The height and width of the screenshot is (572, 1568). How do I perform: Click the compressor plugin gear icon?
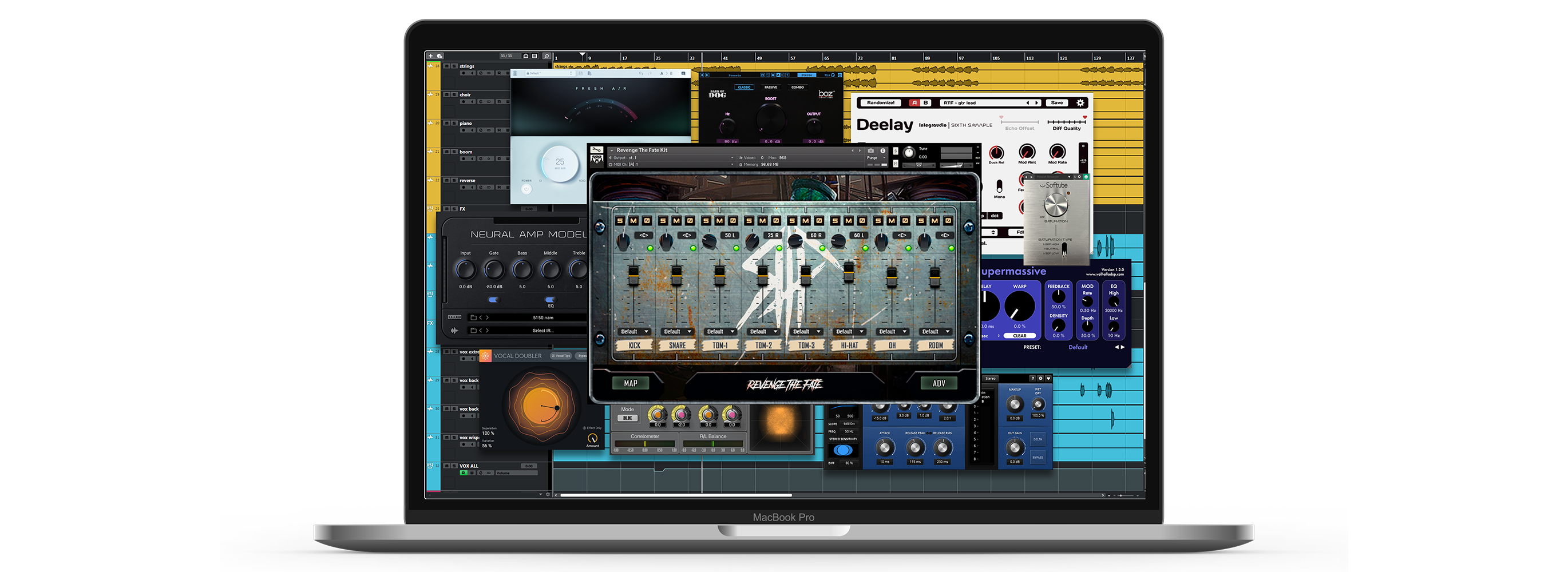click(1040, 379)
